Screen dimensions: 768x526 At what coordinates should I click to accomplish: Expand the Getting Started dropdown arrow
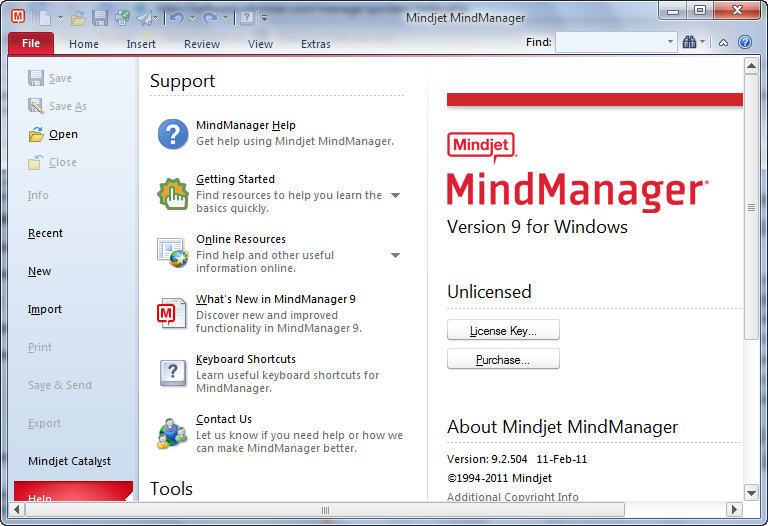(x=395, y=195)
